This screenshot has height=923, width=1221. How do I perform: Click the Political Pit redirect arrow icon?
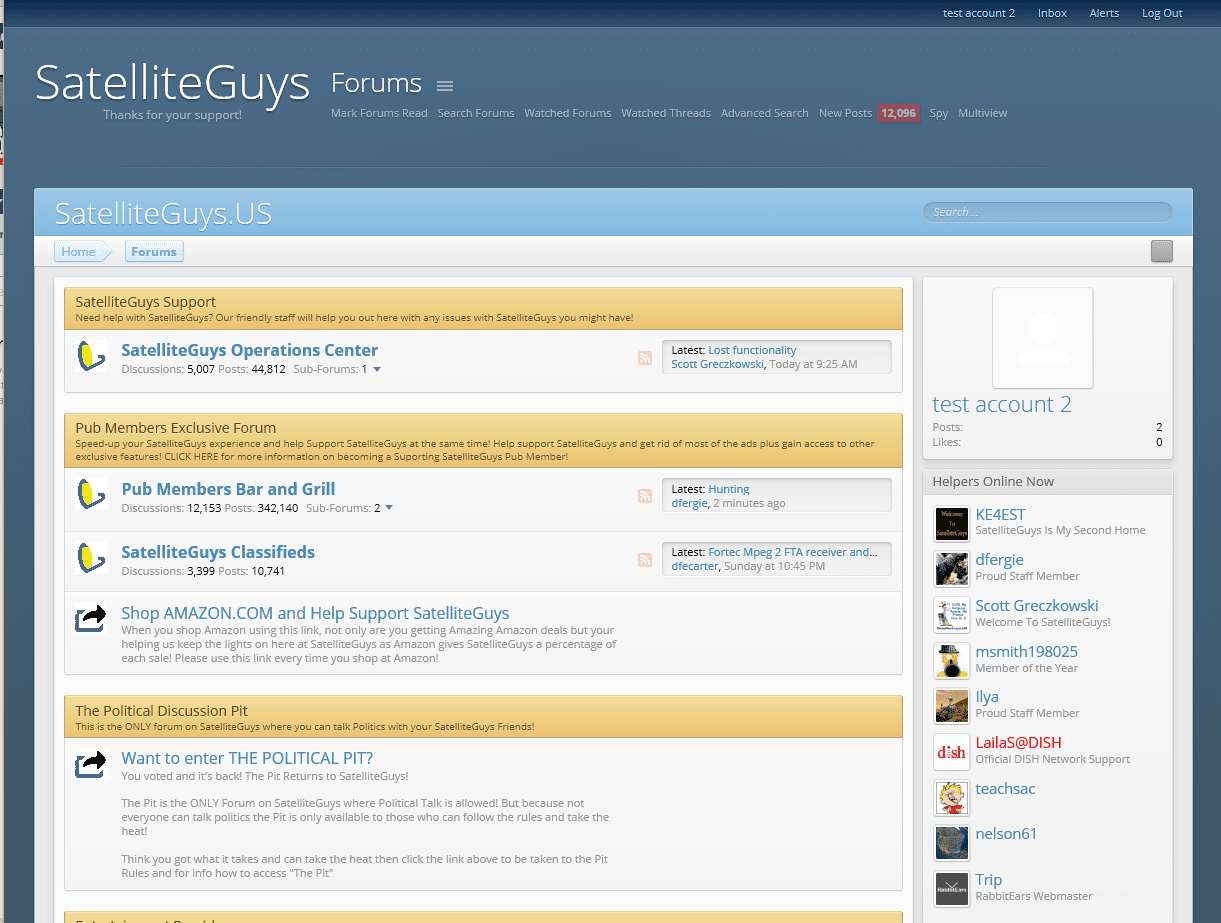coord(91,765)
